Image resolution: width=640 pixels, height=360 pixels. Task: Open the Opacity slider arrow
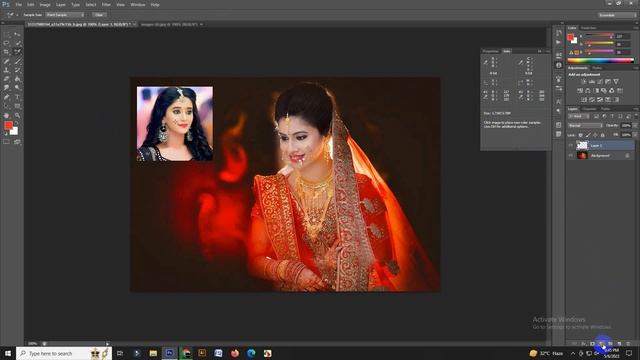[x=636, y=125]
